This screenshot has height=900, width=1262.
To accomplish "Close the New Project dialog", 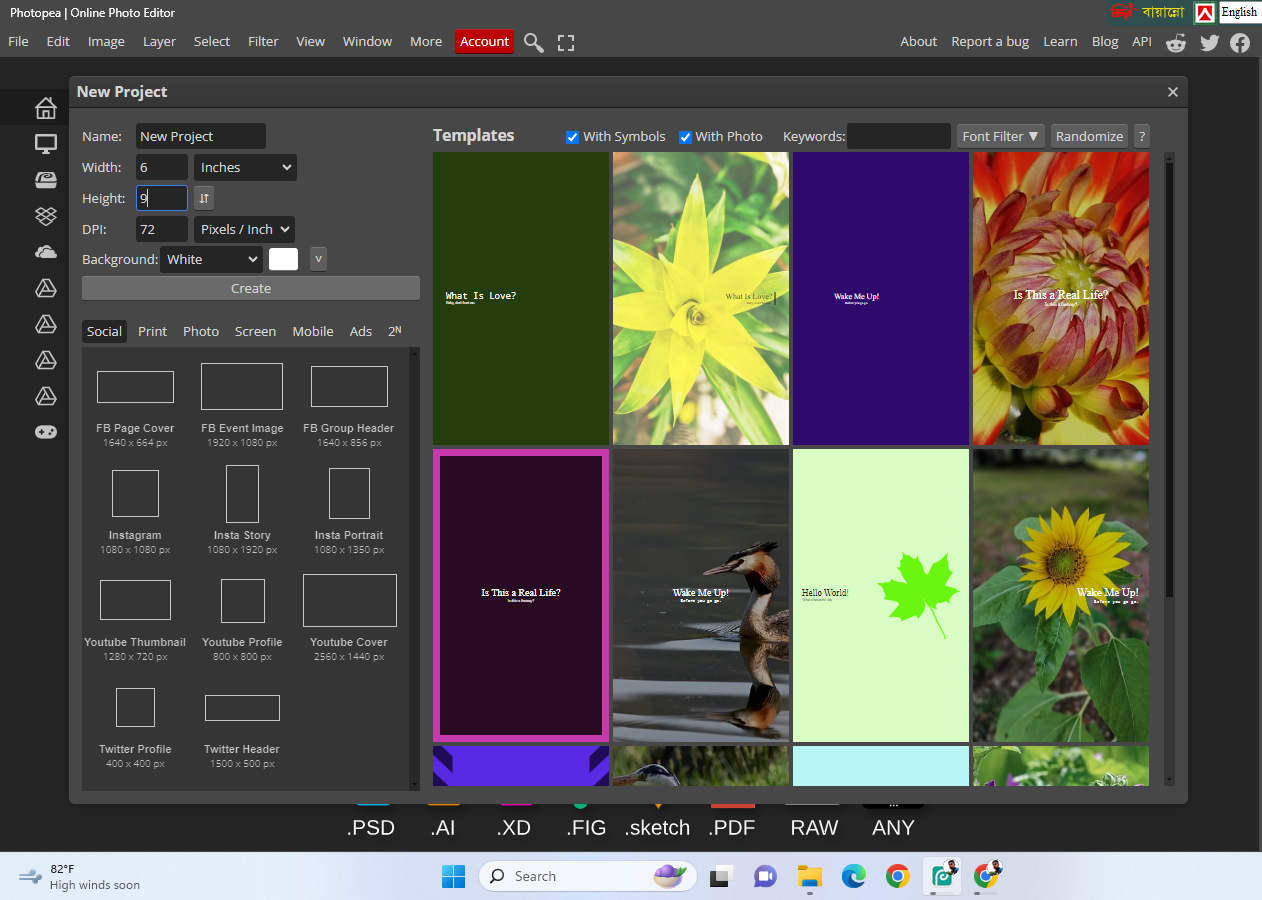I will point(1173,92).
